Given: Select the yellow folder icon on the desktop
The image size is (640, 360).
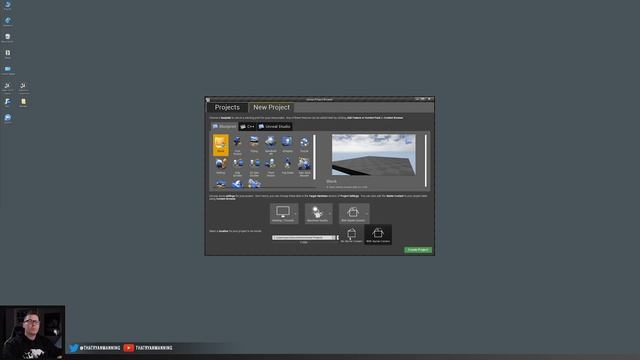Looking at the screenshot, I should 23,102.
